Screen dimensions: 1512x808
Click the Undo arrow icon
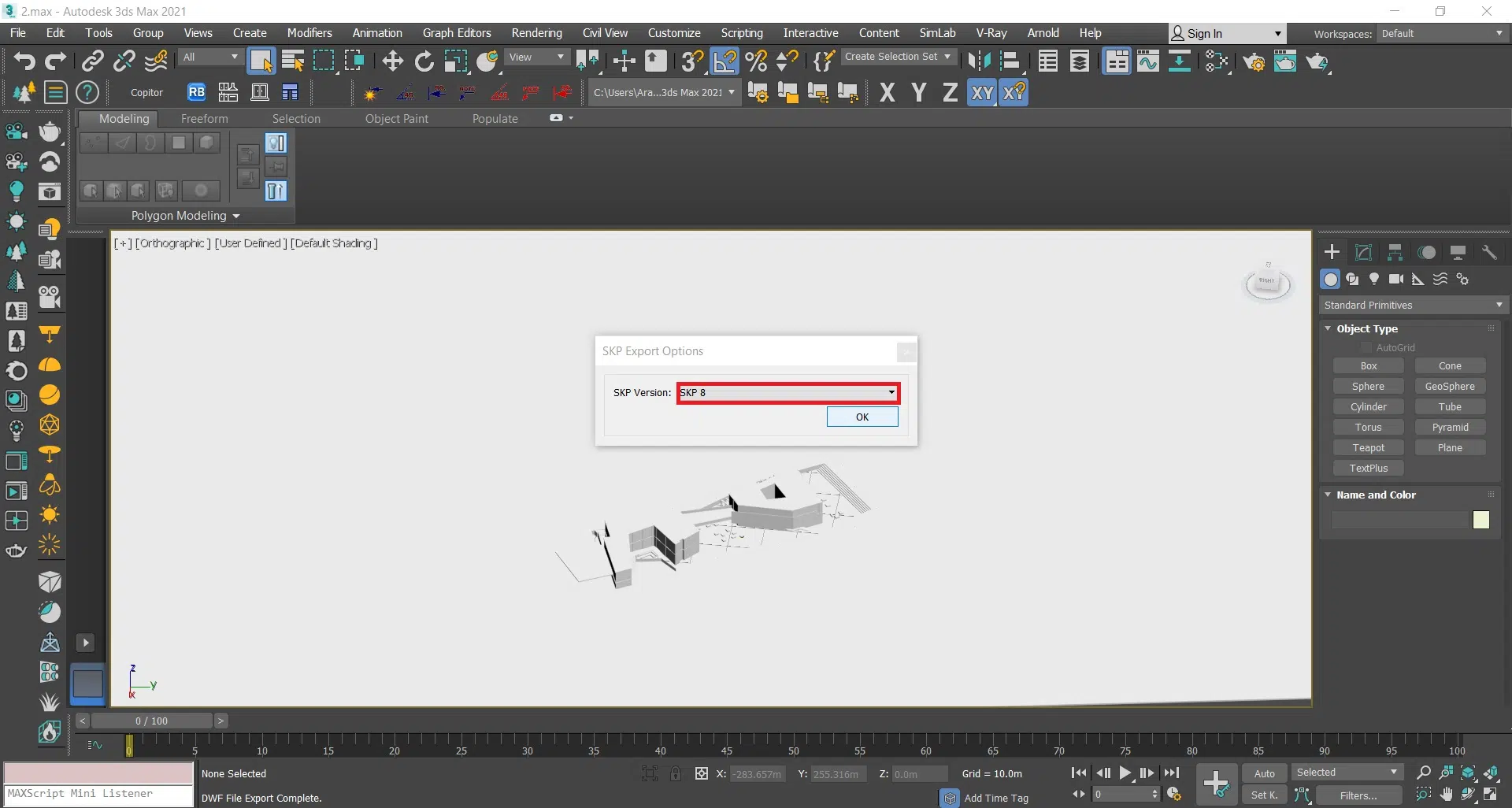coord(24,61)
